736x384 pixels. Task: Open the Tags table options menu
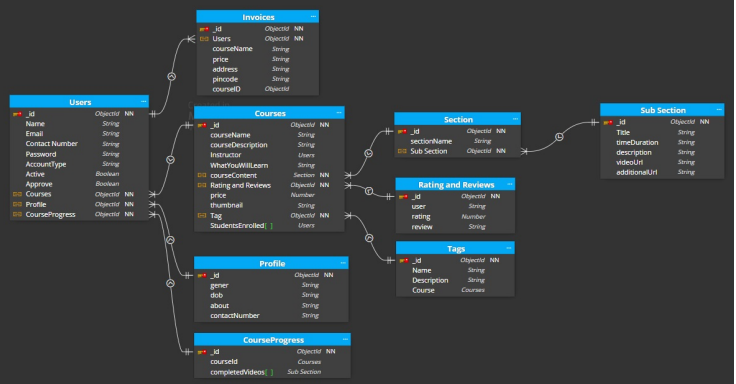pyautogui.click(x=509, y=248)
